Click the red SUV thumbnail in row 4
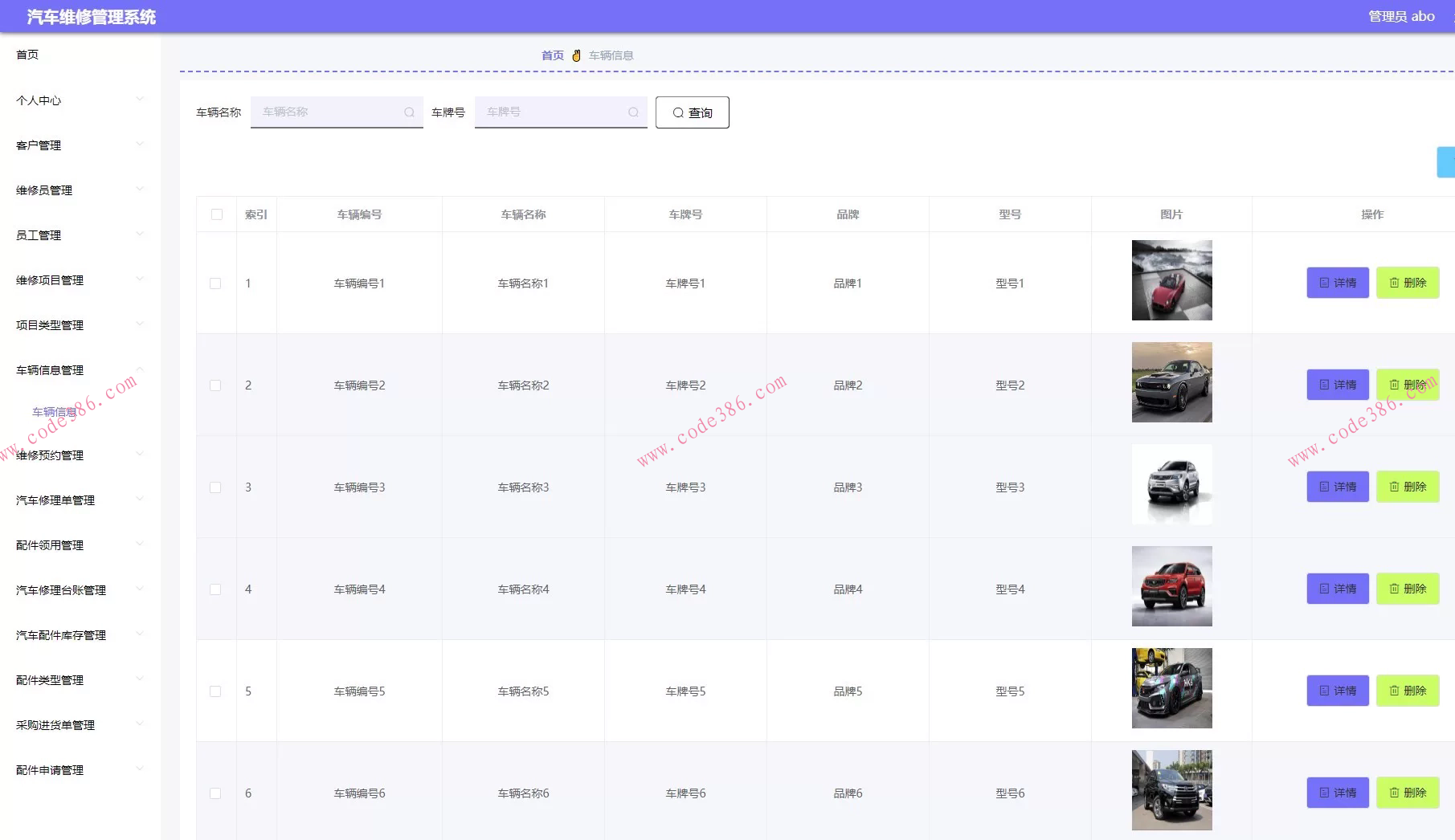 coord(1171,586)
